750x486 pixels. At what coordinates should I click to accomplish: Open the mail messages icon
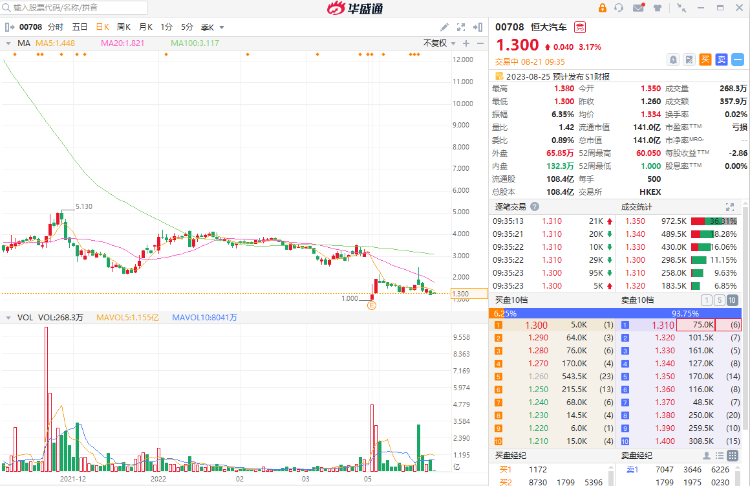click(x=639, y=8)
